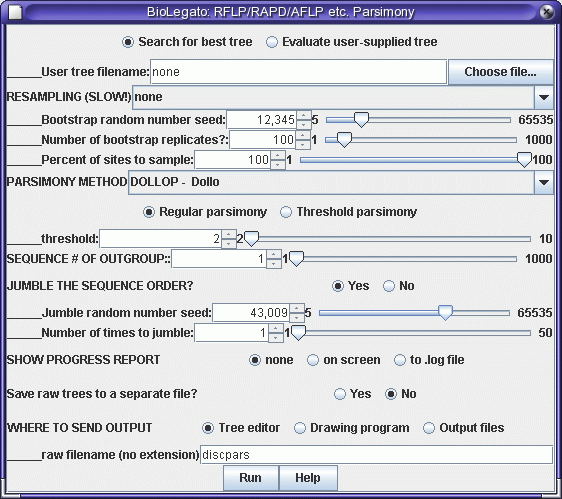Click the Choose file... button
Image resolution: width=562 pixels, height=499 pixels.
[x=501, y=72]
